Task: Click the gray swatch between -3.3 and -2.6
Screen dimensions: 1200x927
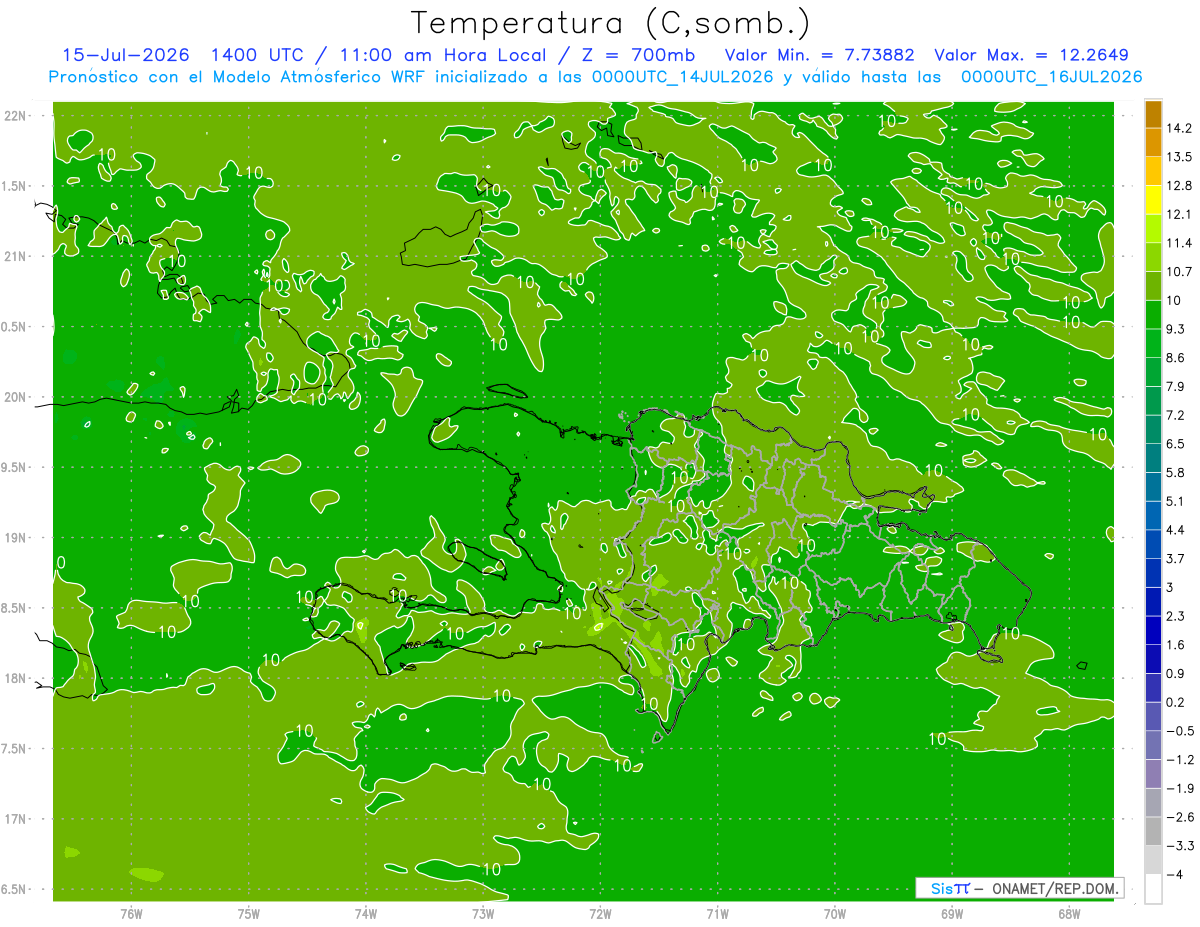Action: 1154,831
